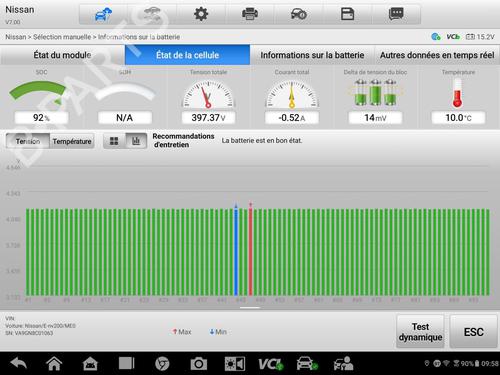This screenshot has height=375, width=500.
Task: Click the save disk icon
Action: coord(347,14)
